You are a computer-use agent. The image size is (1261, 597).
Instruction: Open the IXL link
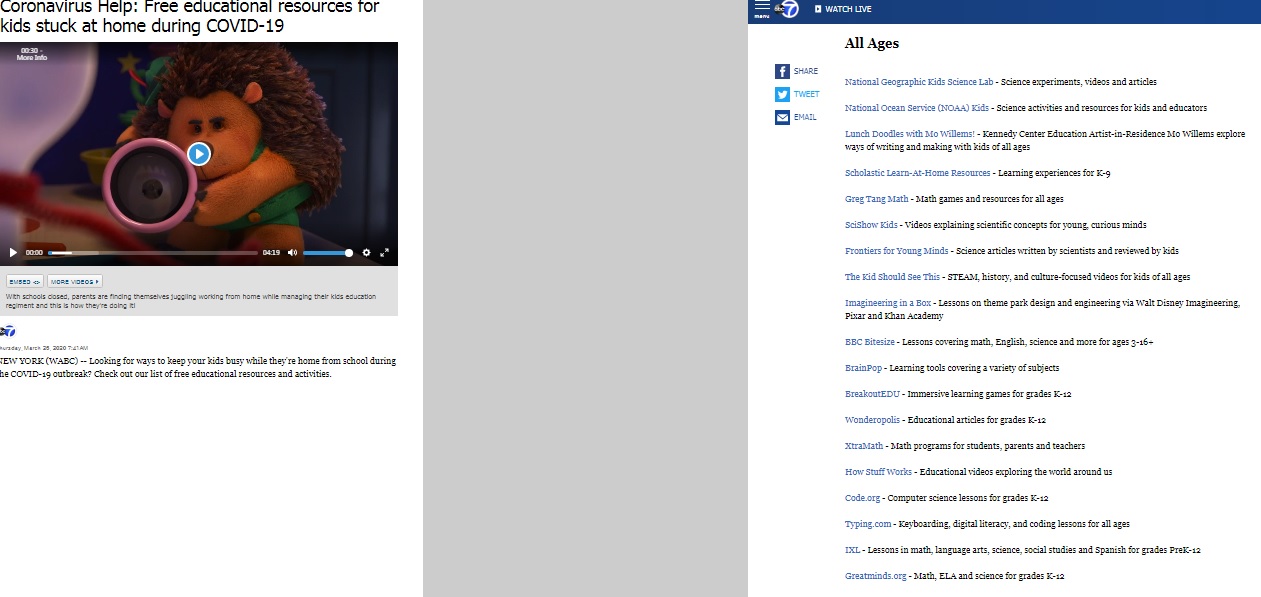[x=852, y=550]
